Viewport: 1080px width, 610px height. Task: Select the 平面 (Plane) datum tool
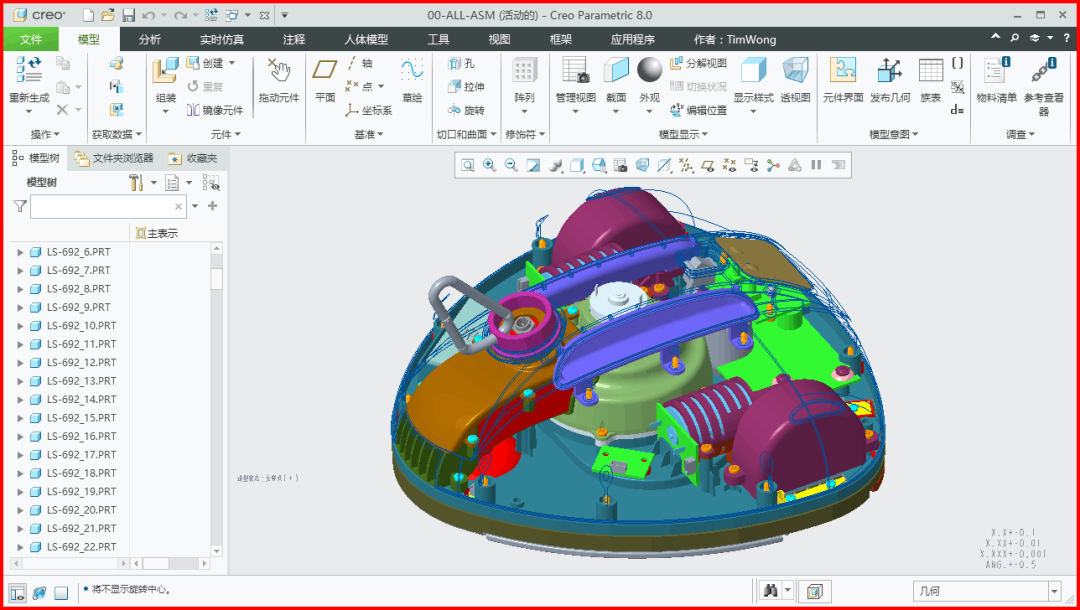[325, 80]
